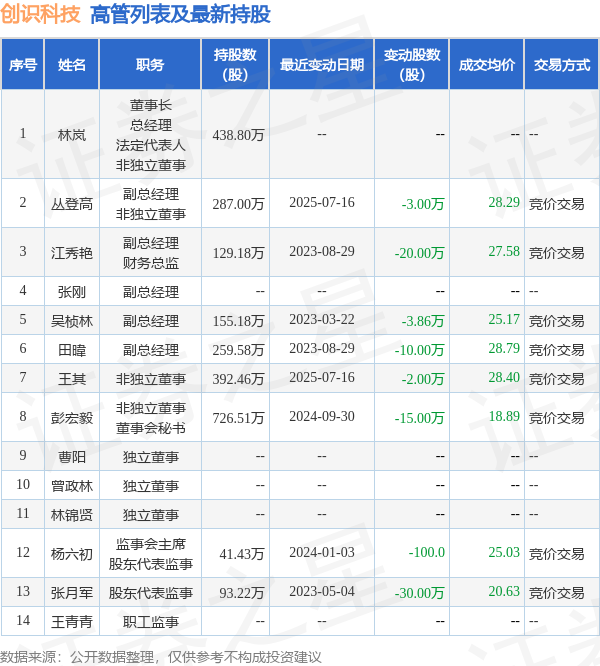Click the -20.00万 change value
This screenshot has height=666, width=600.
pos(420,253)
